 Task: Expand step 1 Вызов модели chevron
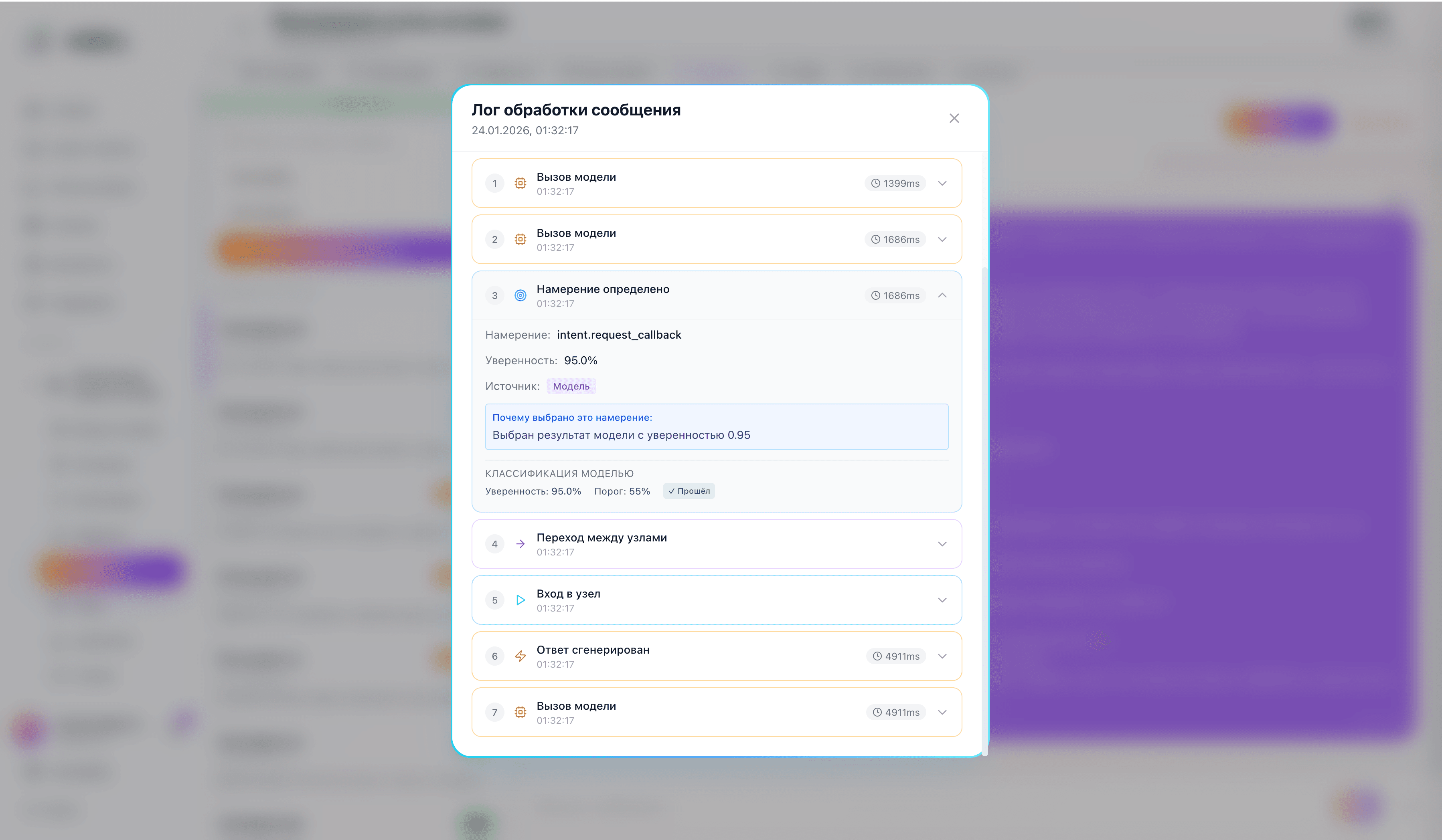coord(942,183)
